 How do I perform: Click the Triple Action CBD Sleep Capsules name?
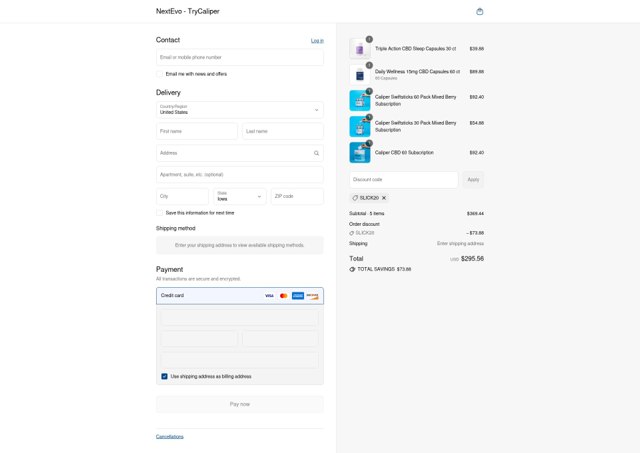pos(416,49)
